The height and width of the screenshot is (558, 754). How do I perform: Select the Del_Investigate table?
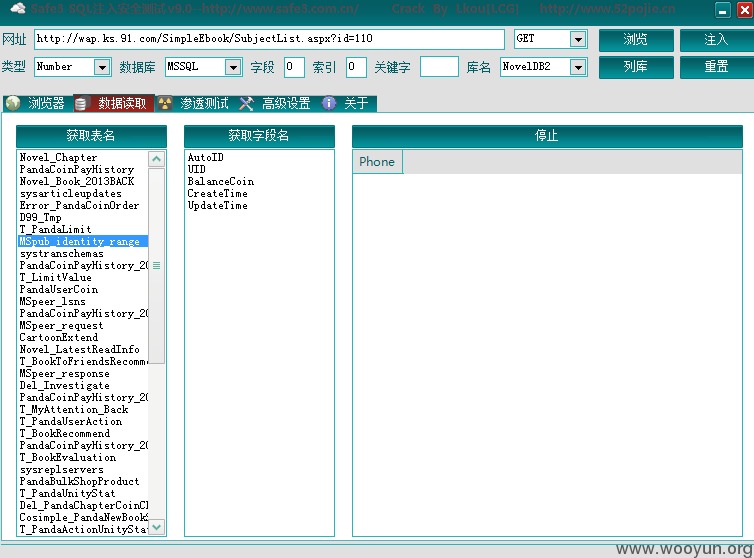[64, 385]
